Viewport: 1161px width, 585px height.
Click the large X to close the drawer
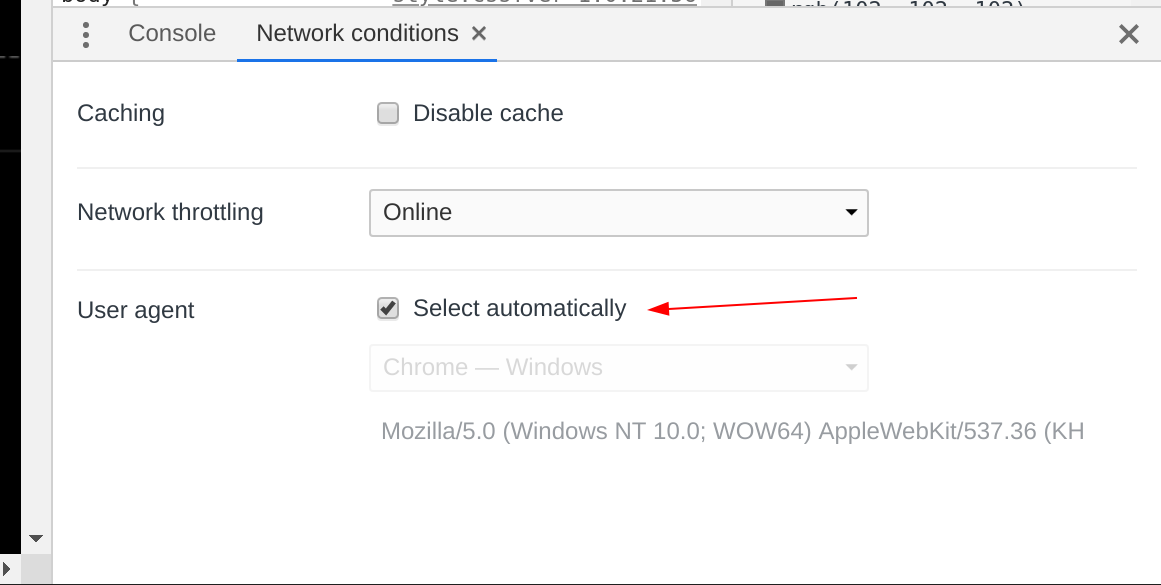[x=1129, y=33]
